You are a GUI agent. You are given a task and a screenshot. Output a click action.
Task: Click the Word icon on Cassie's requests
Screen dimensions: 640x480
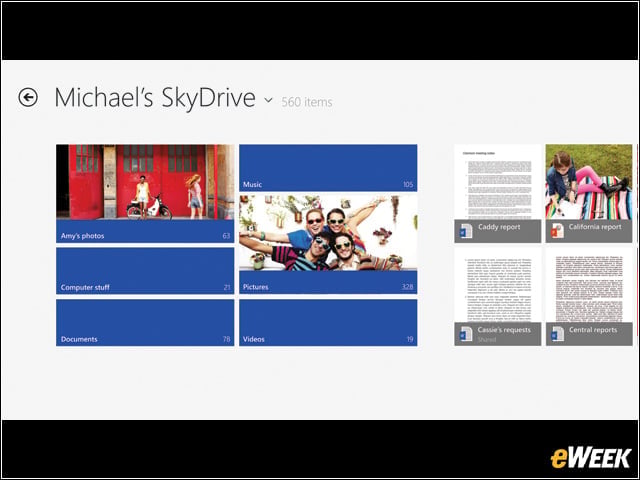[466, 334]
